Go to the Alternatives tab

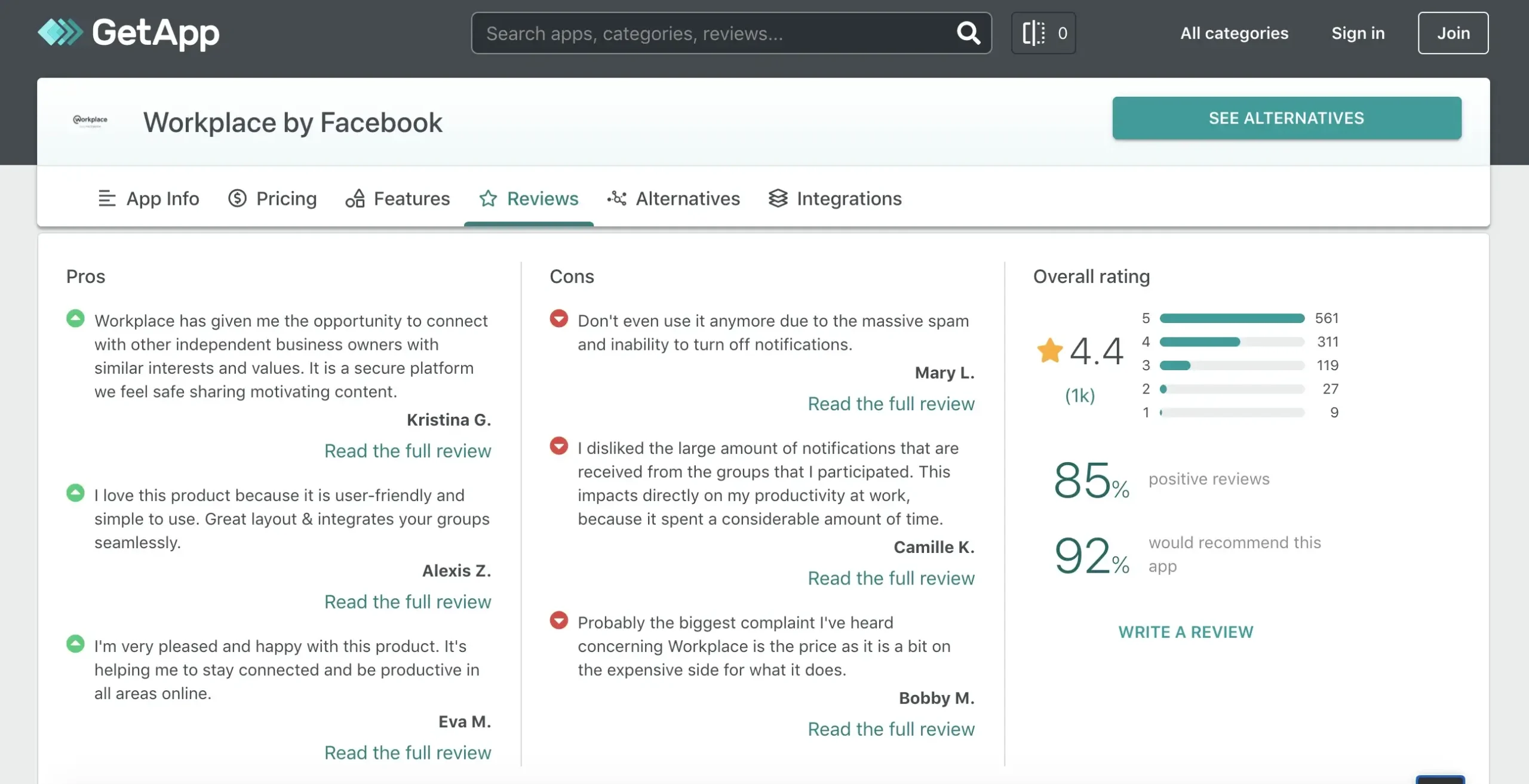tap(674, 198)
